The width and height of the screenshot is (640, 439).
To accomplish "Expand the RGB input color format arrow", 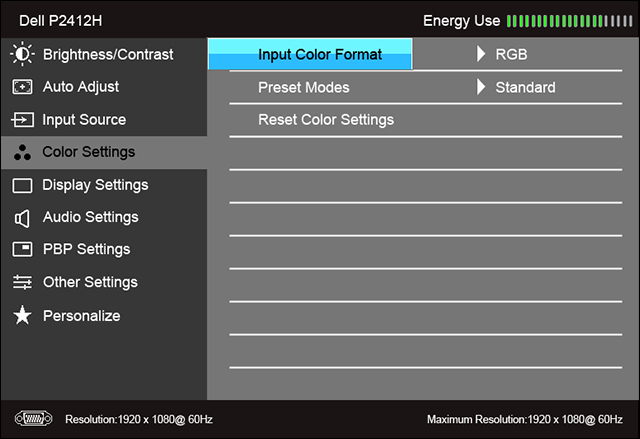I will pos(482,54).
